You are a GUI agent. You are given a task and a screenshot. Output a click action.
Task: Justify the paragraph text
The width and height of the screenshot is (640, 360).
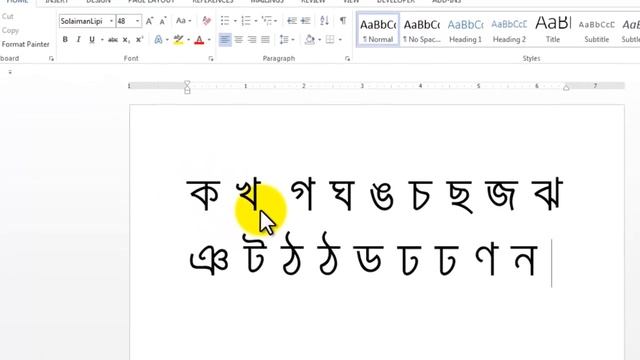click(x=265, y=40)
